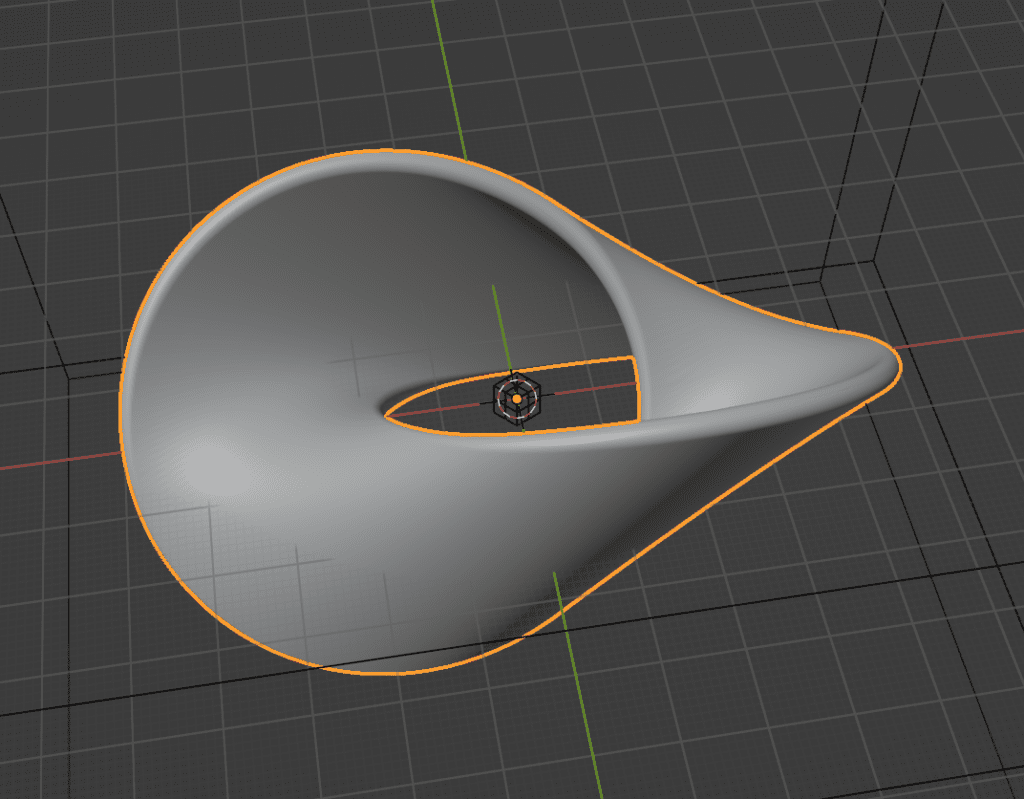
Task: Click the sharp left corner of the hole outline
Action: (x=386, y=409)
